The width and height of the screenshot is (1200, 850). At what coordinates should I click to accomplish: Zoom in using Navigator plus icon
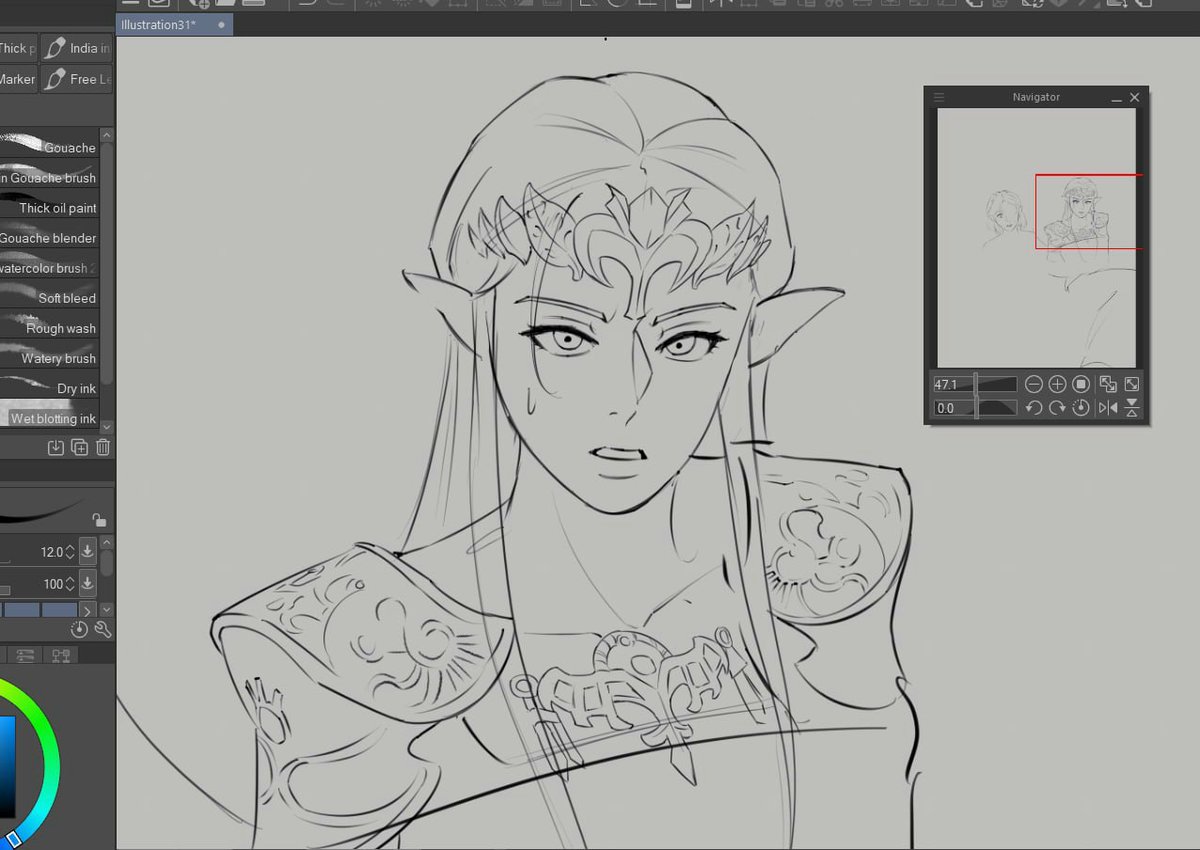tap(1057, 384)
